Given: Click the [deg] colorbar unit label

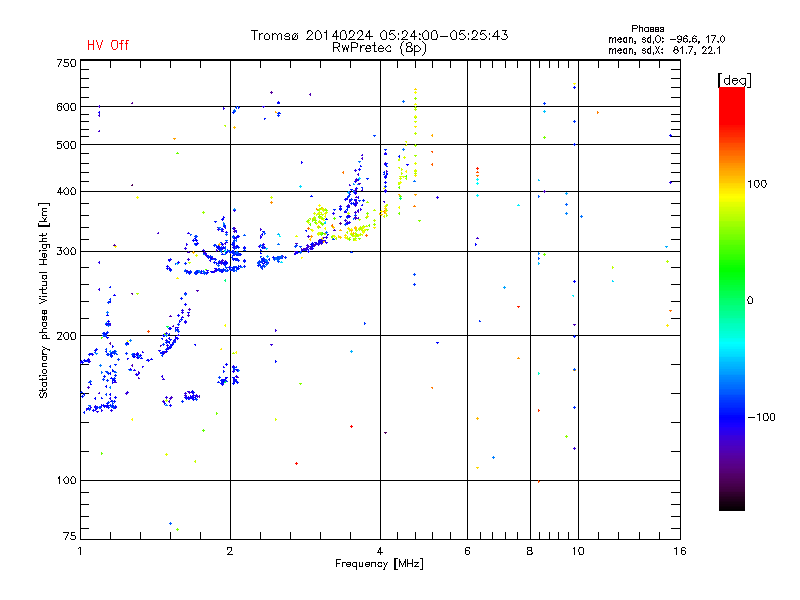Looking at the screenshot, I should (734, 79).
